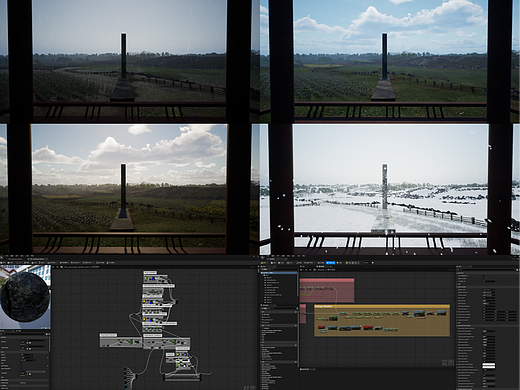The height and width of the screenshot is (390, 520).
Task: Open the upper white color swatch in the Blueprint Details panel
Action: [x=489, y=365]
